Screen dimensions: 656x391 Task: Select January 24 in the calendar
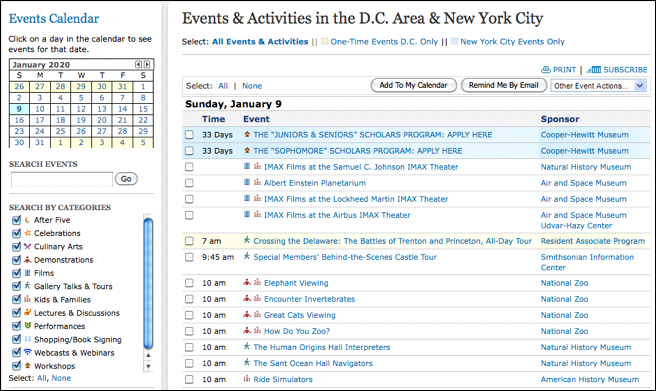click(x=40, y=131)
